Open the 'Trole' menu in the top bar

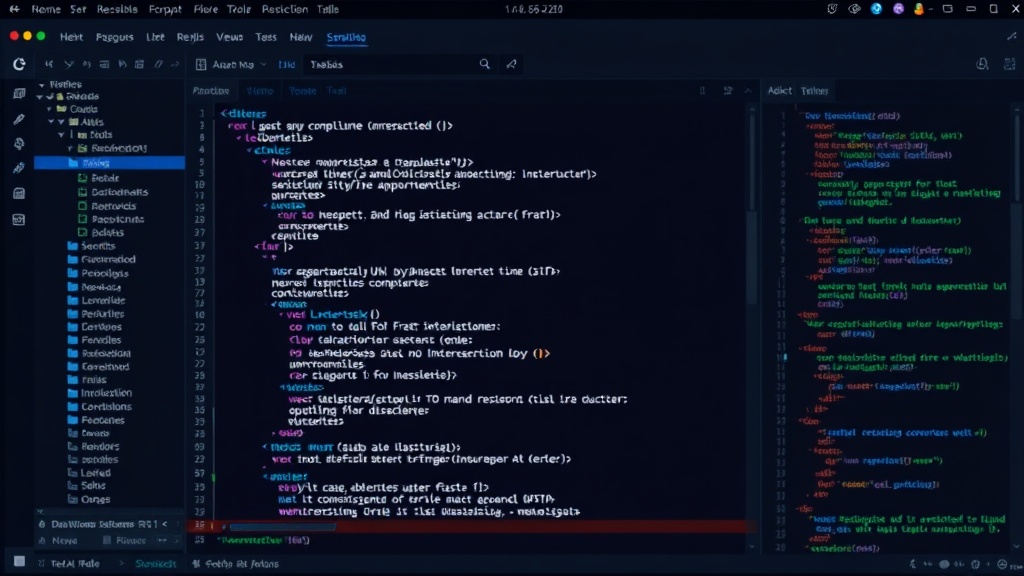239,9
